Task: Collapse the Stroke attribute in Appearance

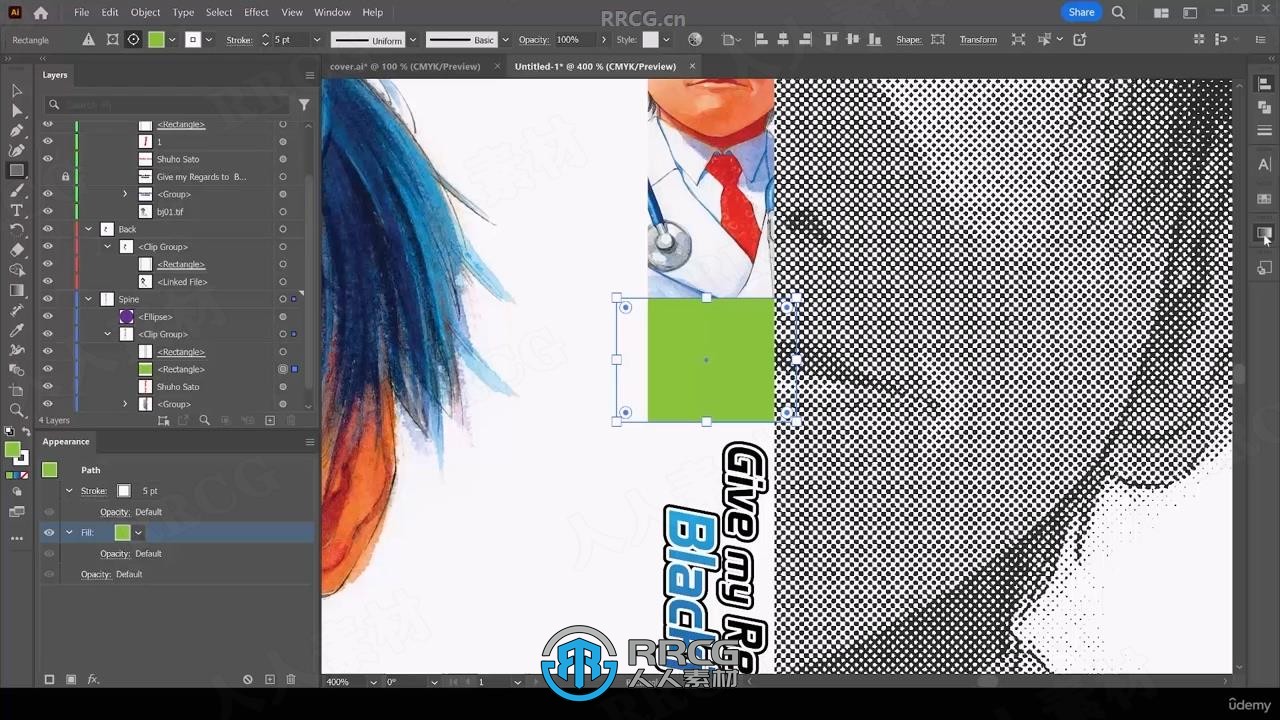Action: [69, 491]
